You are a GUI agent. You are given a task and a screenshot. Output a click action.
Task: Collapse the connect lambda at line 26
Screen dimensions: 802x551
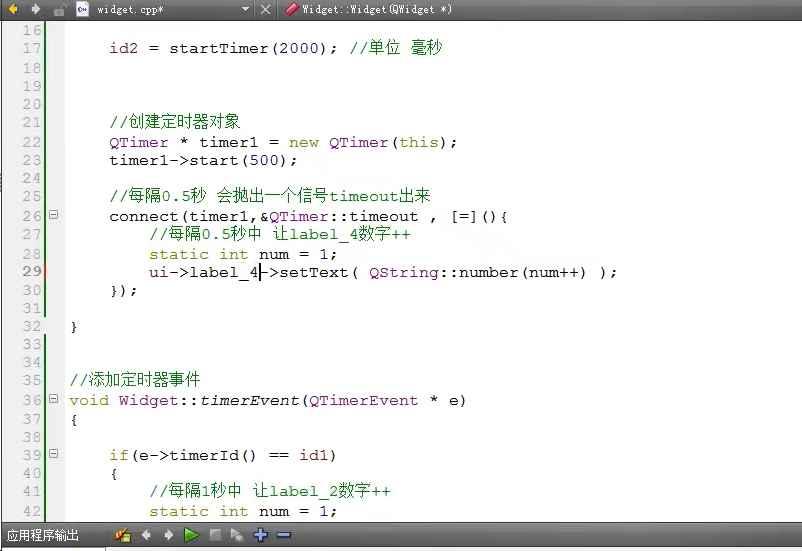coord(54,215)
